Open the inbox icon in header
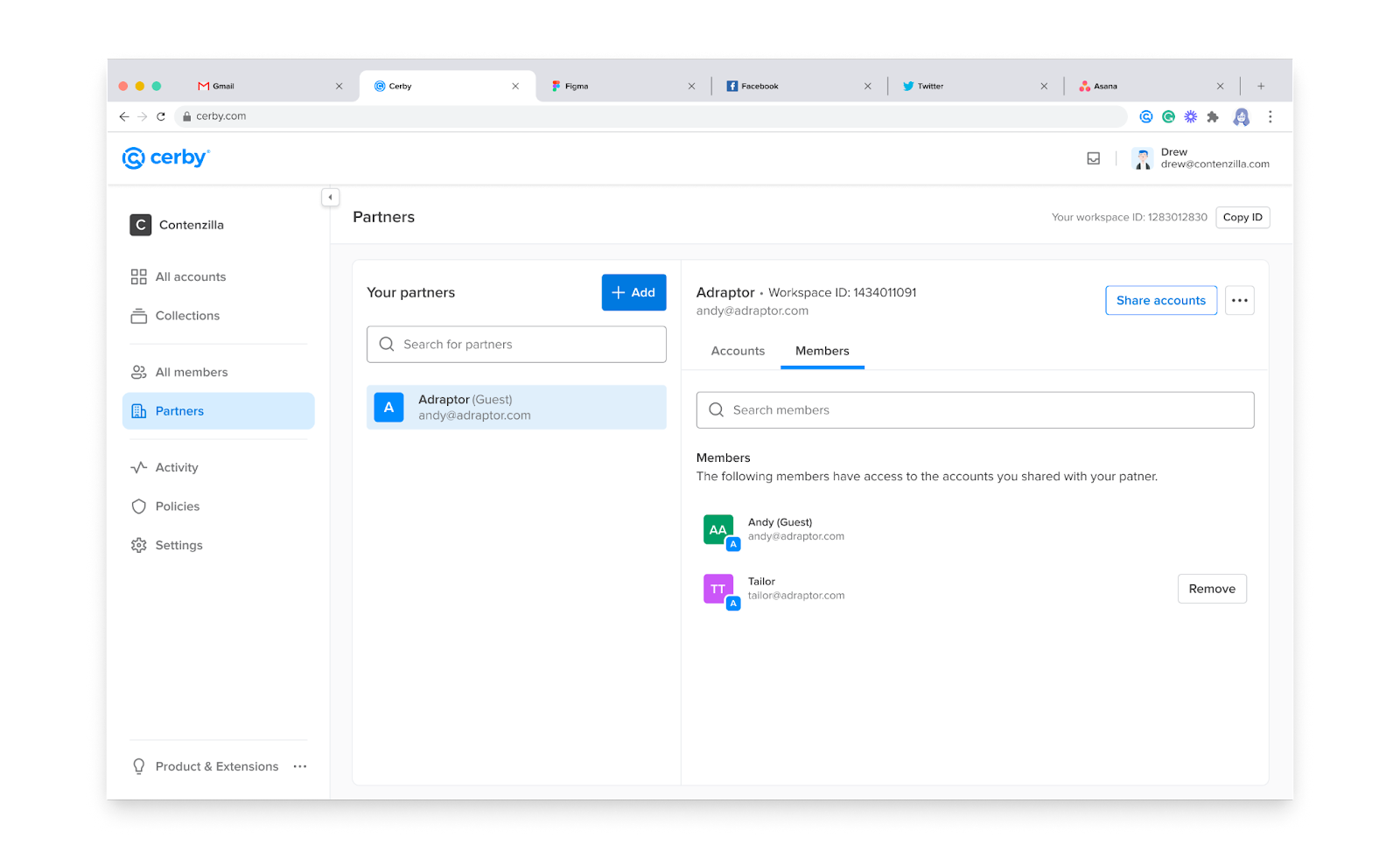This screenshot has width=1400, height=859. click(1093, 158)
